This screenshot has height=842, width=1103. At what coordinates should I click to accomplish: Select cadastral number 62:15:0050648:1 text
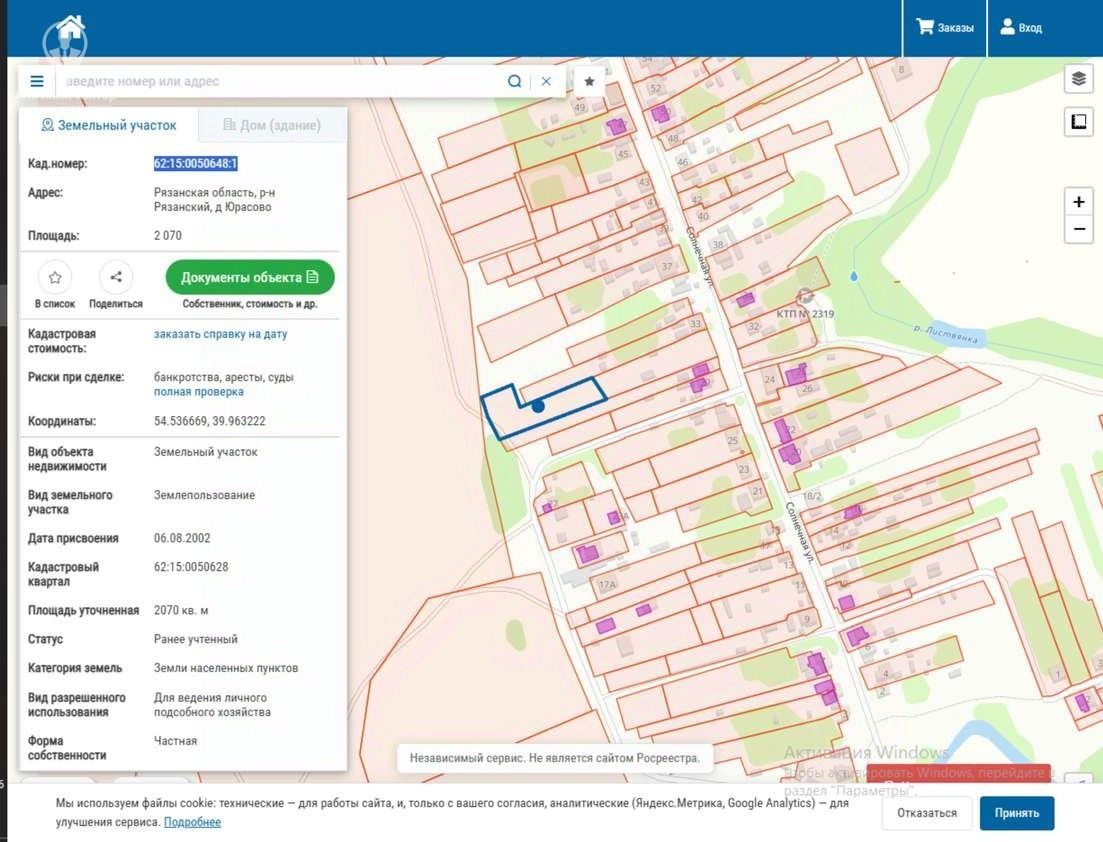click(x=196, y=164)
